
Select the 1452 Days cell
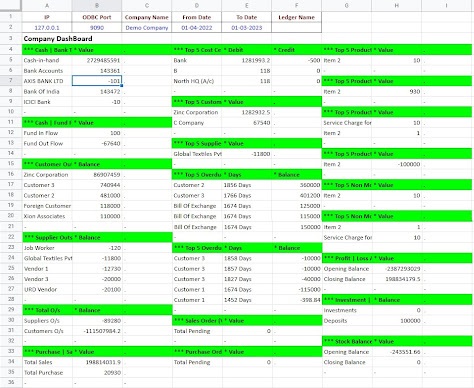(247, 300)
